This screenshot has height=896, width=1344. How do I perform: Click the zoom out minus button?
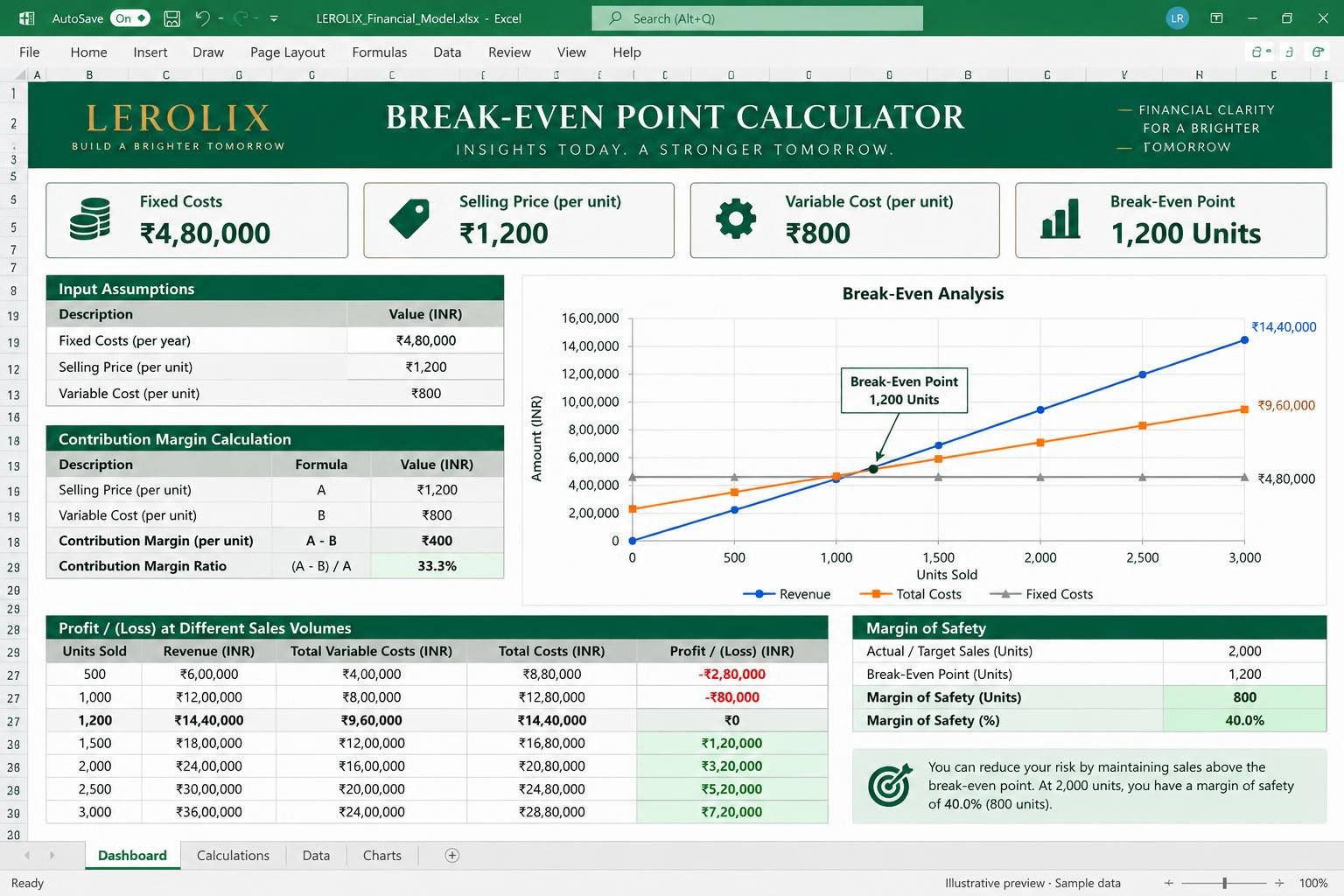click(x=1168, y=883)
